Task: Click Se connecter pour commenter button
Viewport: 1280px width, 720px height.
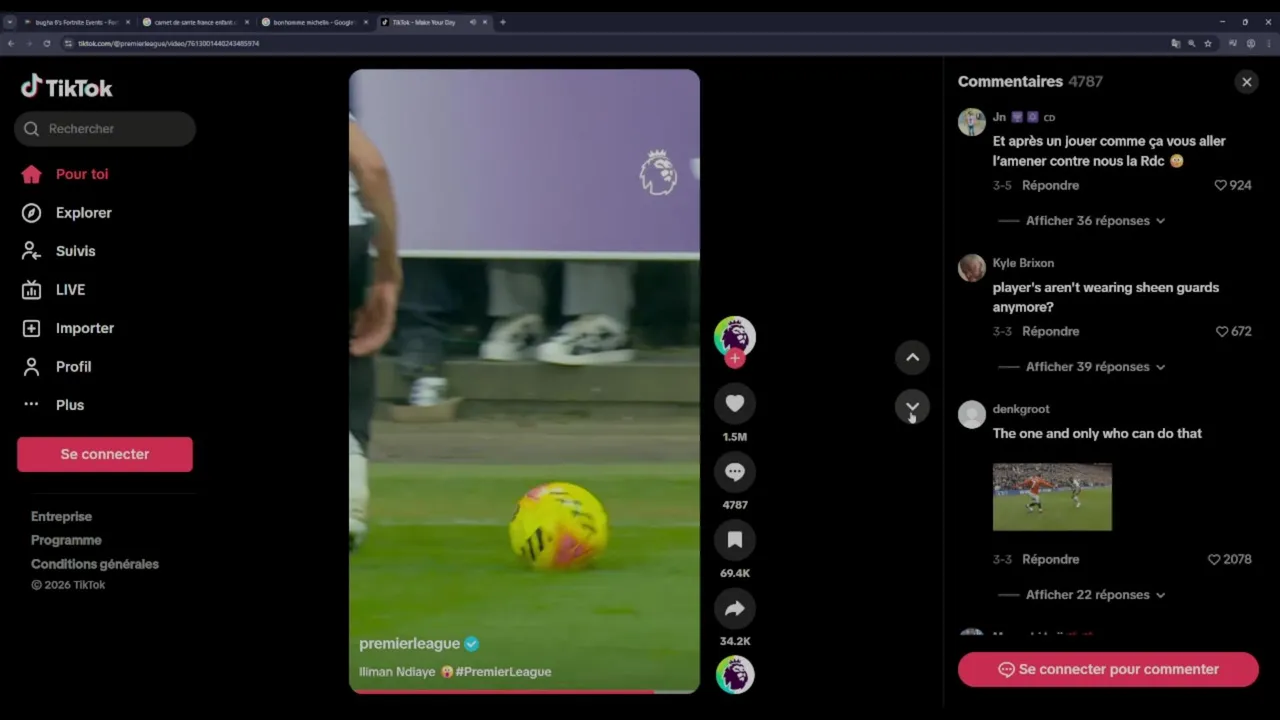Action: coord(1108,670)
